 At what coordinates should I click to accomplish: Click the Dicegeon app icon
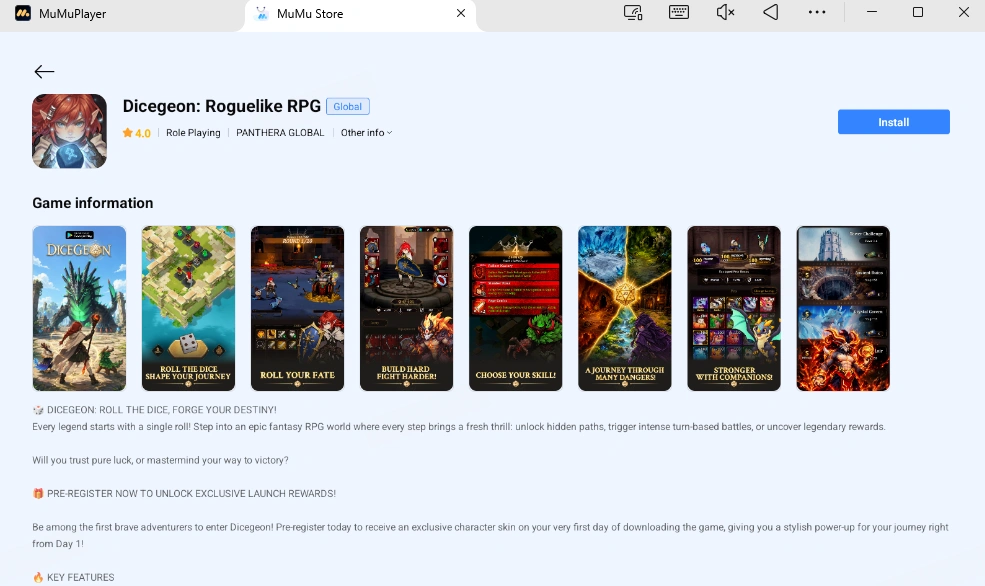70,131
